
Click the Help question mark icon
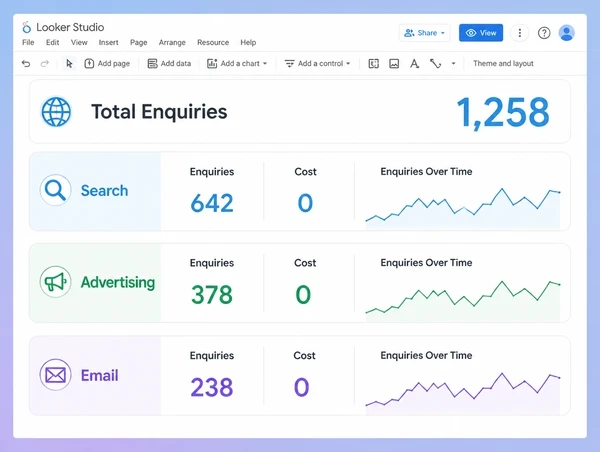pyautogui.click(x=544, y=33)
